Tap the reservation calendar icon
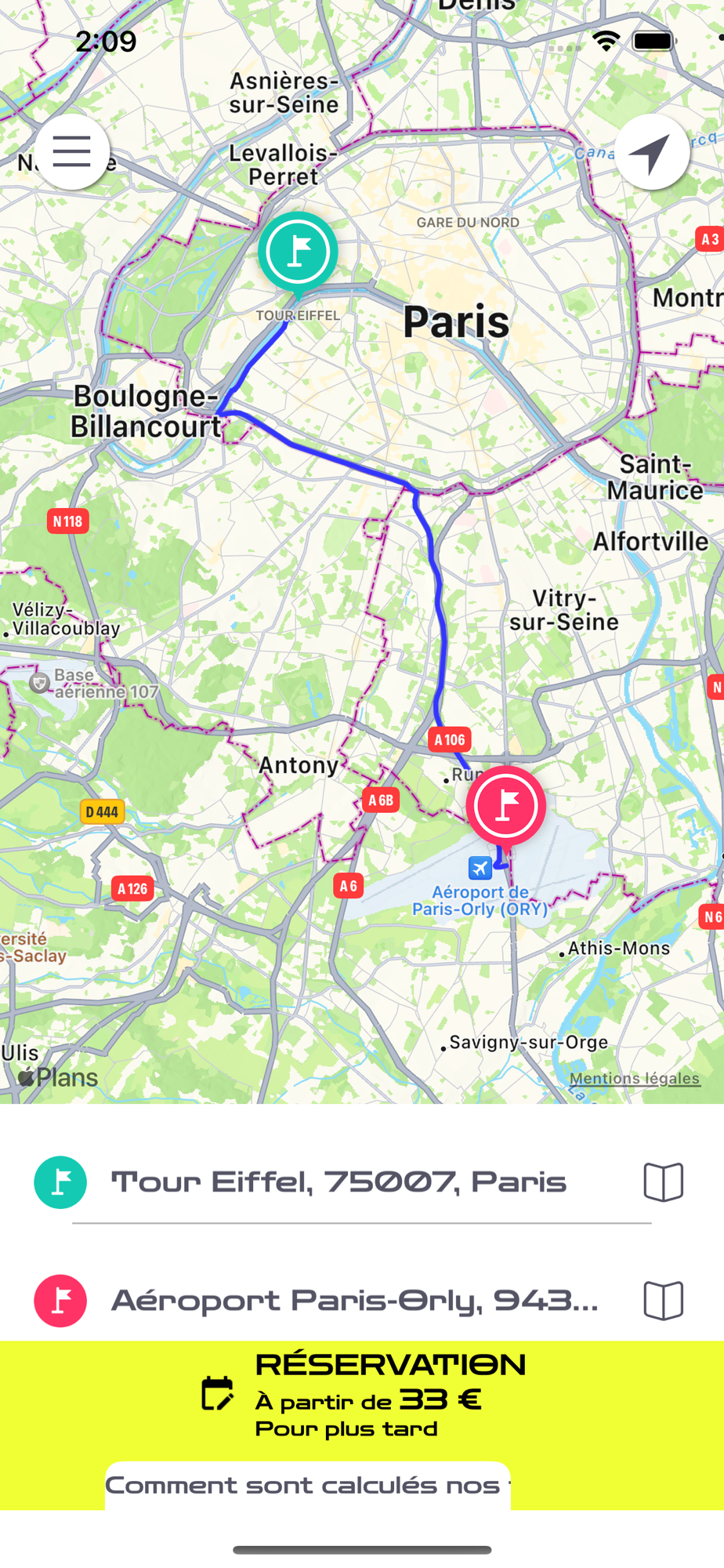Image resolution: width=724 pixels, height=1568 pixels. click(217, 1393)
